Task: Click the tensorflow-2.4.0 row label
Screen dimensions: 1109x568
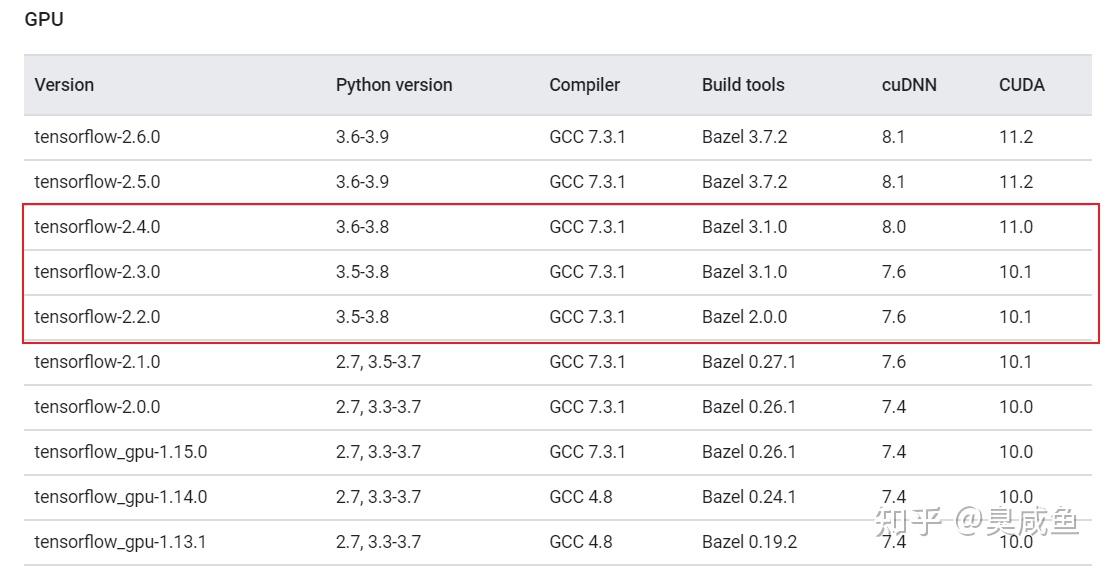Action: click(x=97, y=227)
